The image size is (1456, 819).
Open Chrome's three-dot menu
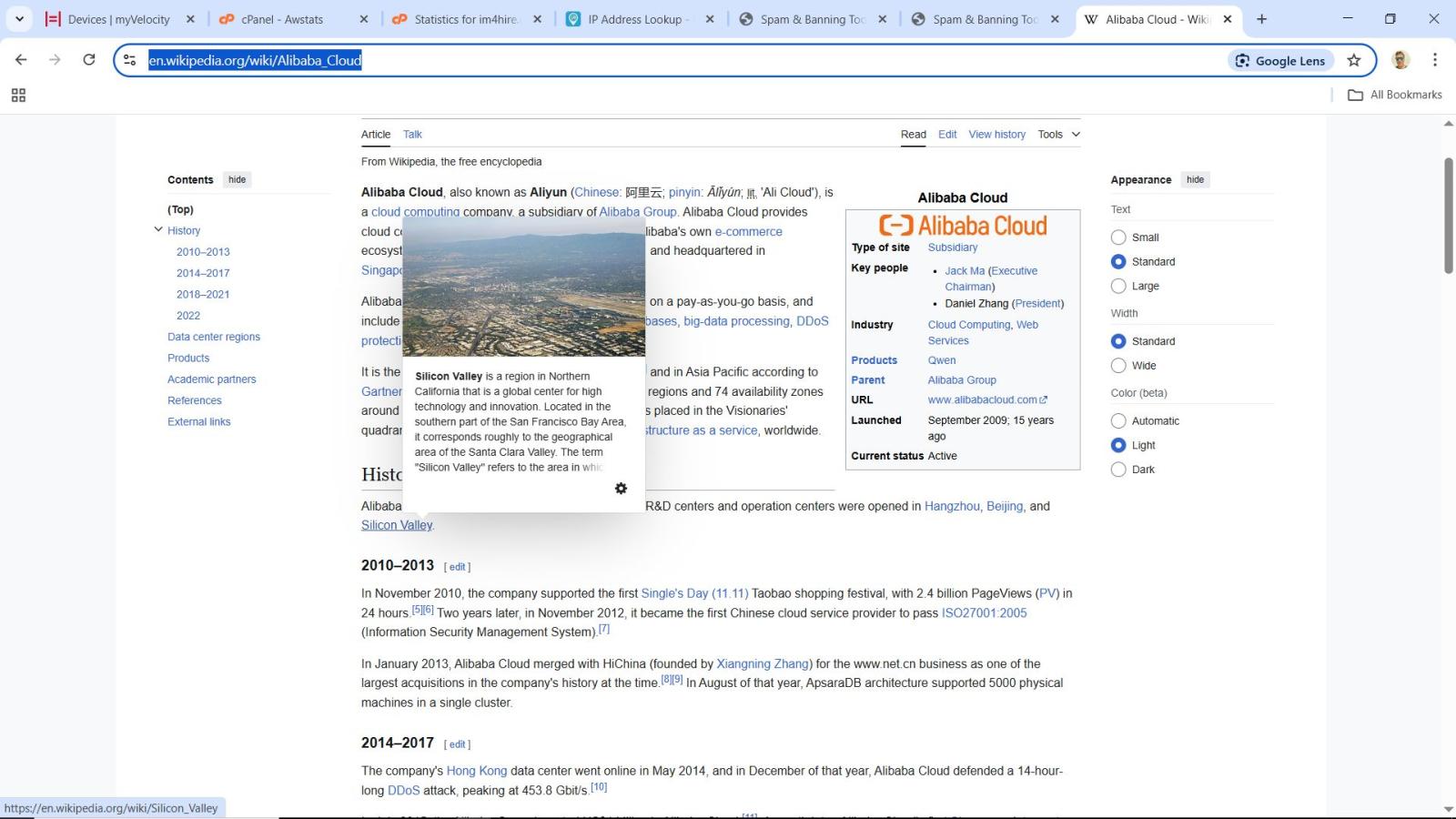click(1434, 60)
